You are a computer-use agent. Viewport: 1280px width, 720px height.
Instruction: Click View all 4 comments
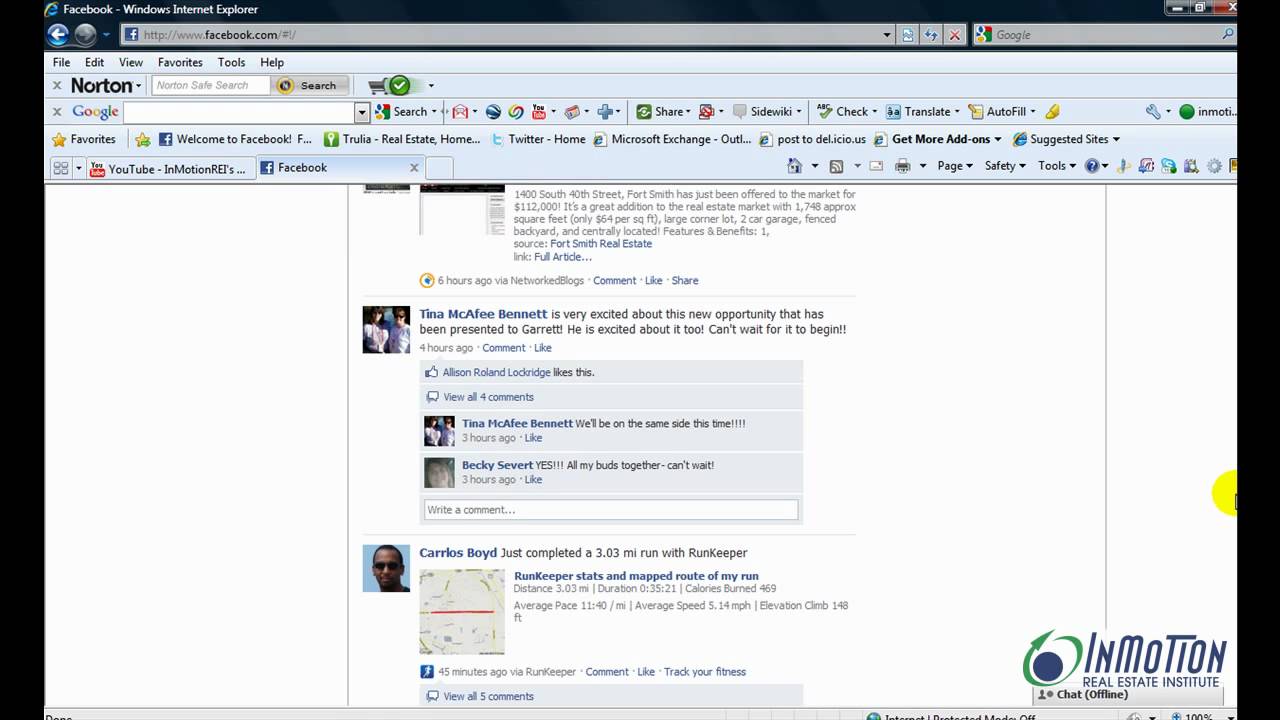[x=488, y=397]
